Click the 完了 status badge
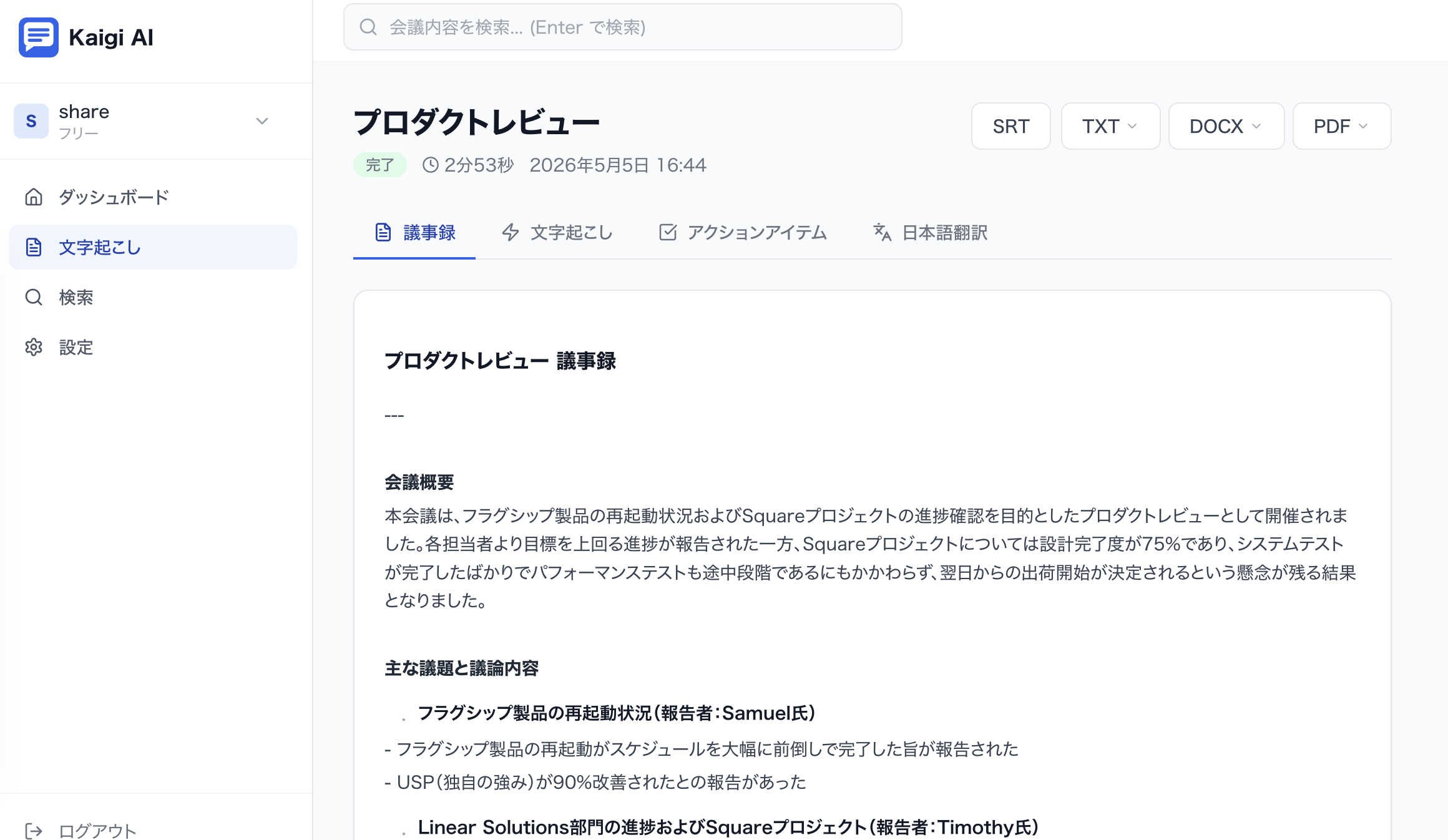The height and width of the screenshot is (840, 1448). [x=380, y=165]
